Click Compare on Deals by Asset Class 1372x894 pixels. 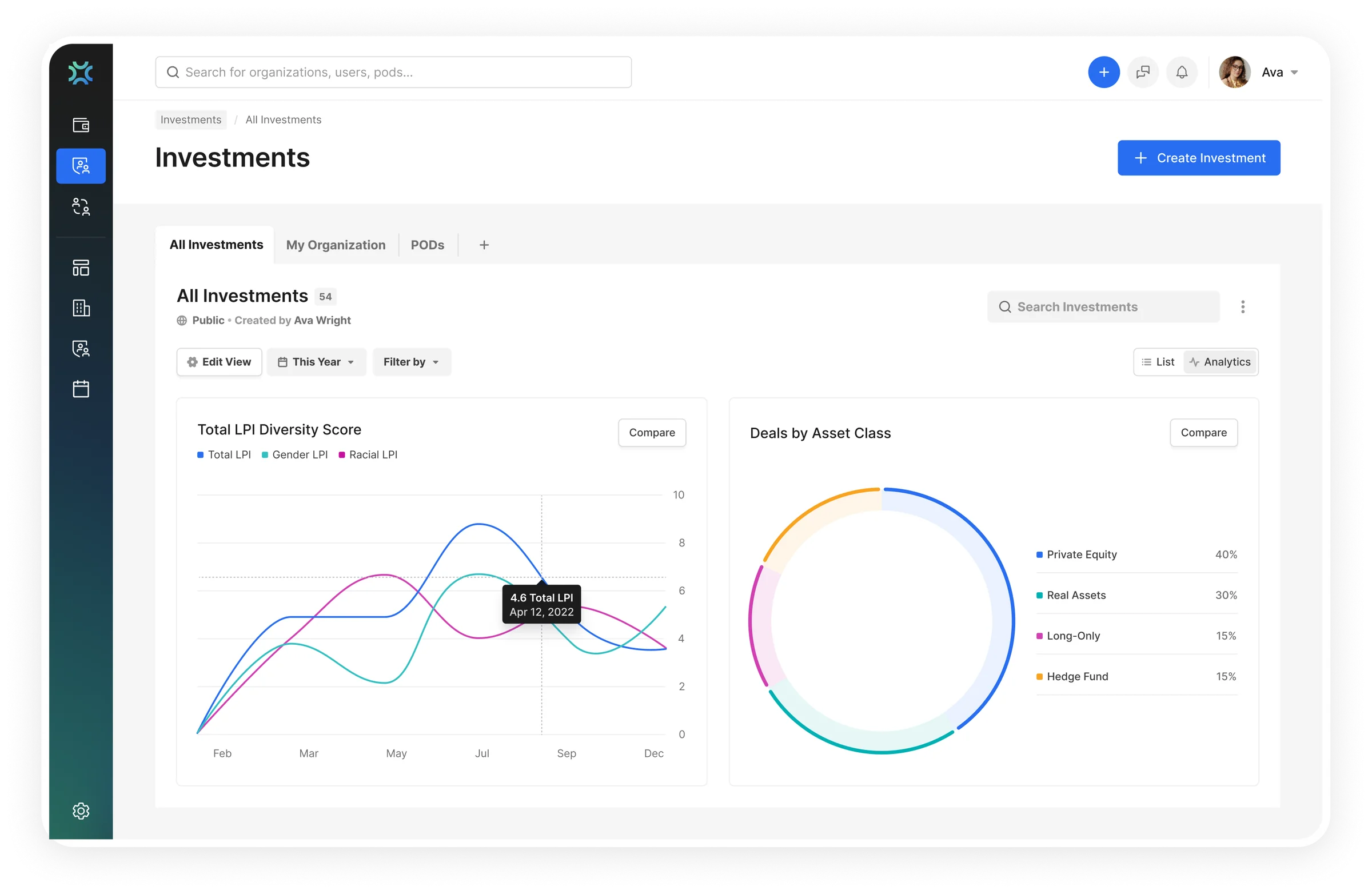click(x=1203, y=433)
